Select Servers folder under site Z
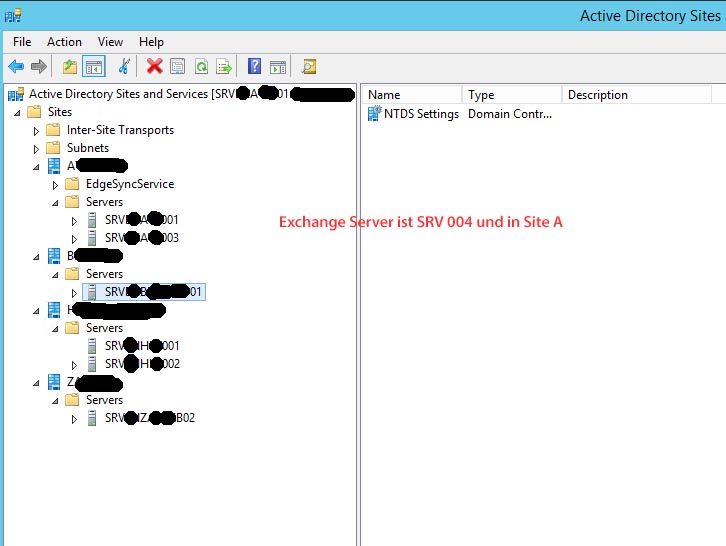The height and width of the screenshot is (546, 726). [x=104, y=400]
